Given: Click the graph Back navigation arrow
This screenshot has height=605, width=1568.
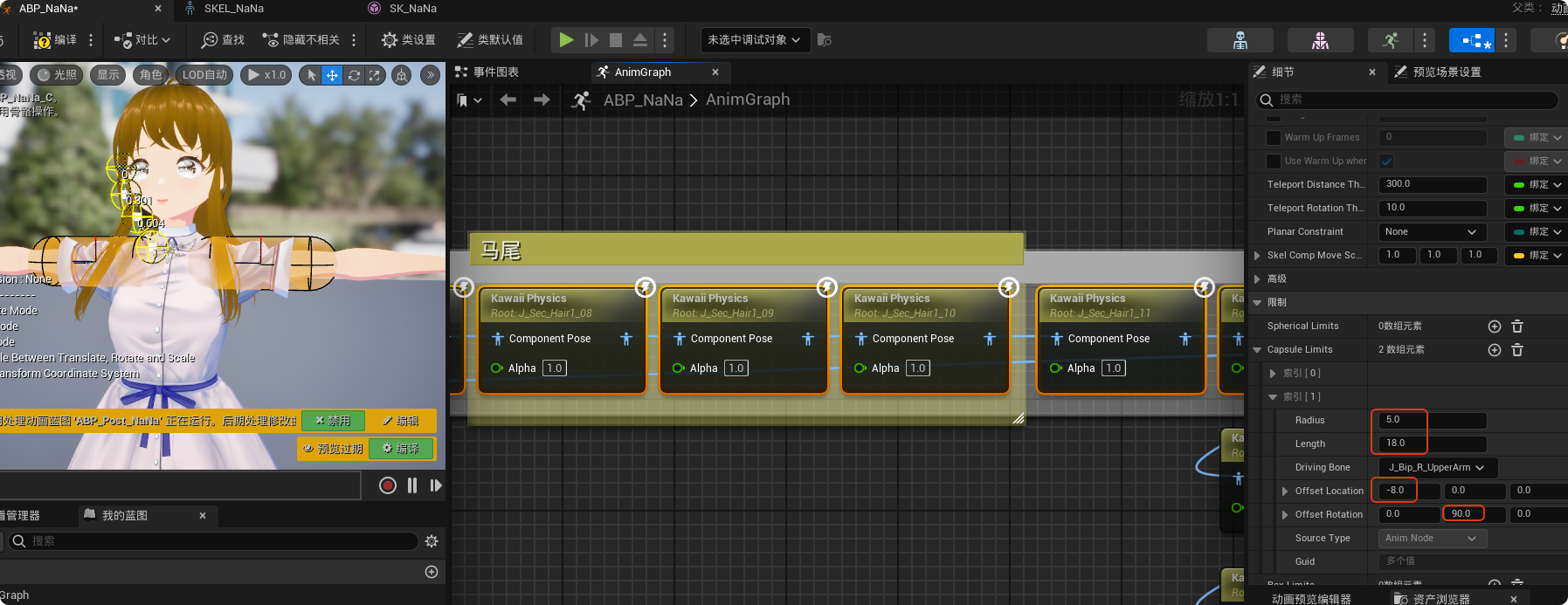Looking at the screenshot, I should click(508, 100).
